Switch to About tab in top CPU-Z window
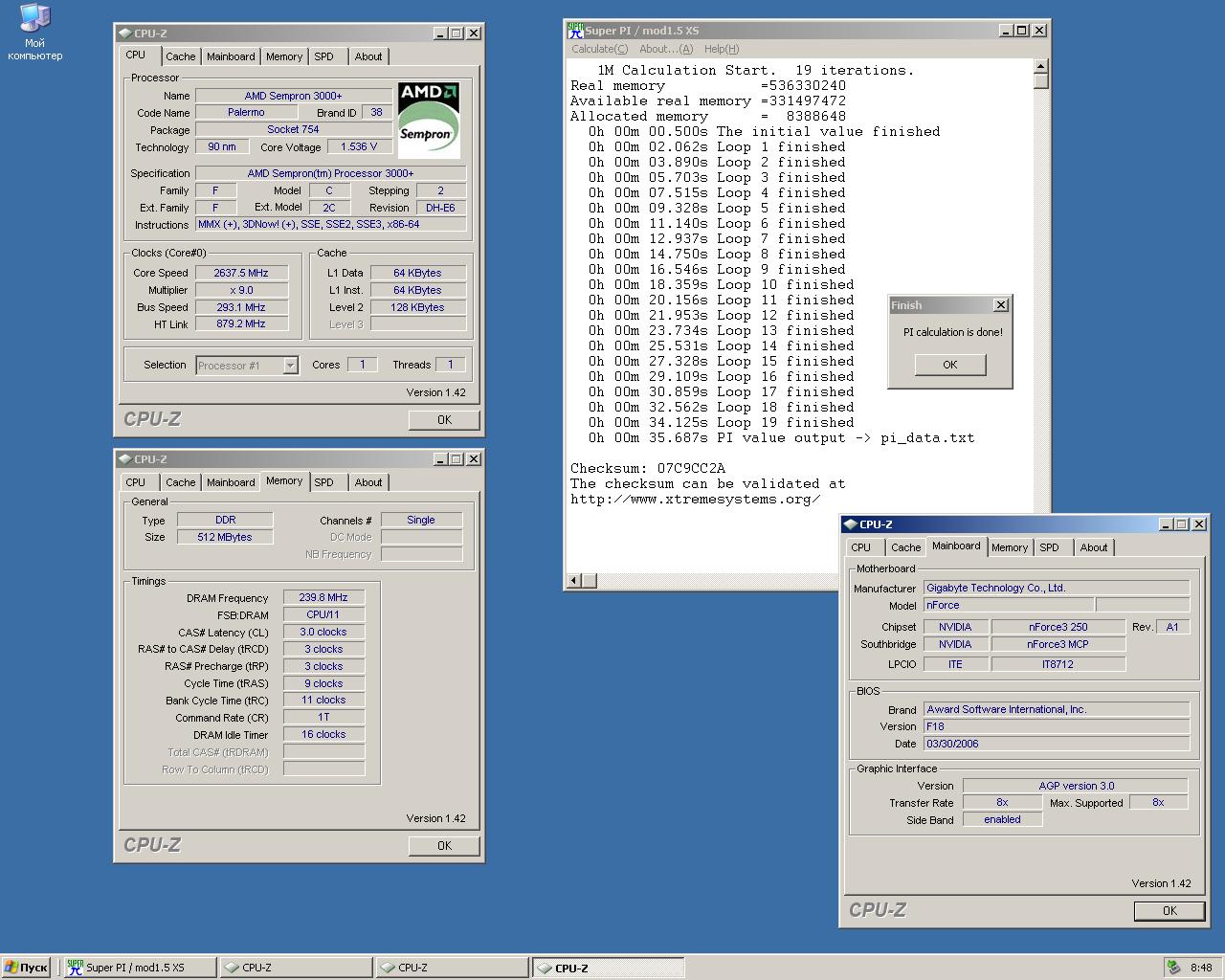1225x980 pixels. (x=368, y=56)
